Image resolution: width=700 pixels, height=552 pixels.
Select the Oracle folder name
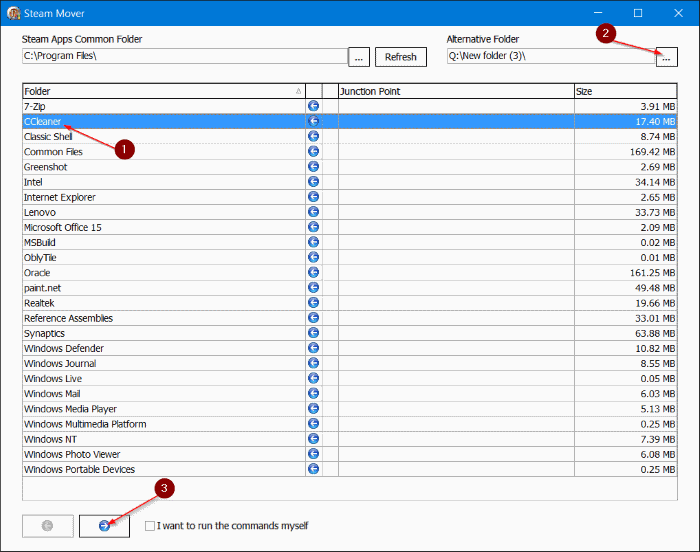coord(37,273)
